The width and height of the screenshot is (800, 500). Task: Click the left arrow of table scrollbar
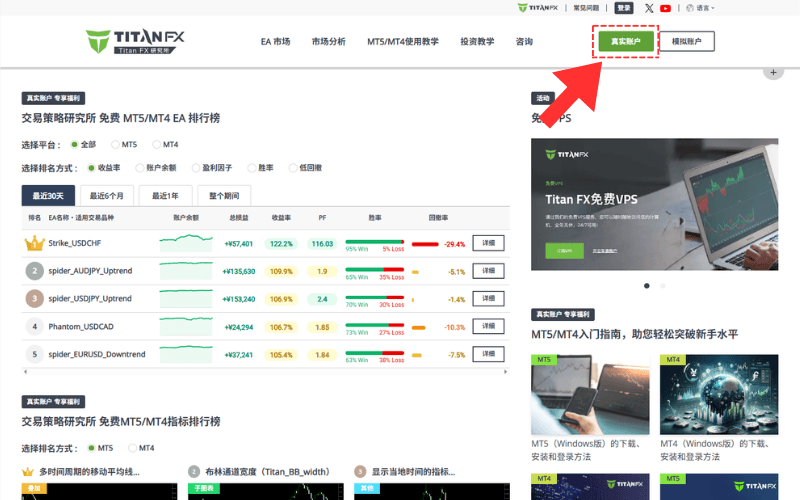point(25,372)
